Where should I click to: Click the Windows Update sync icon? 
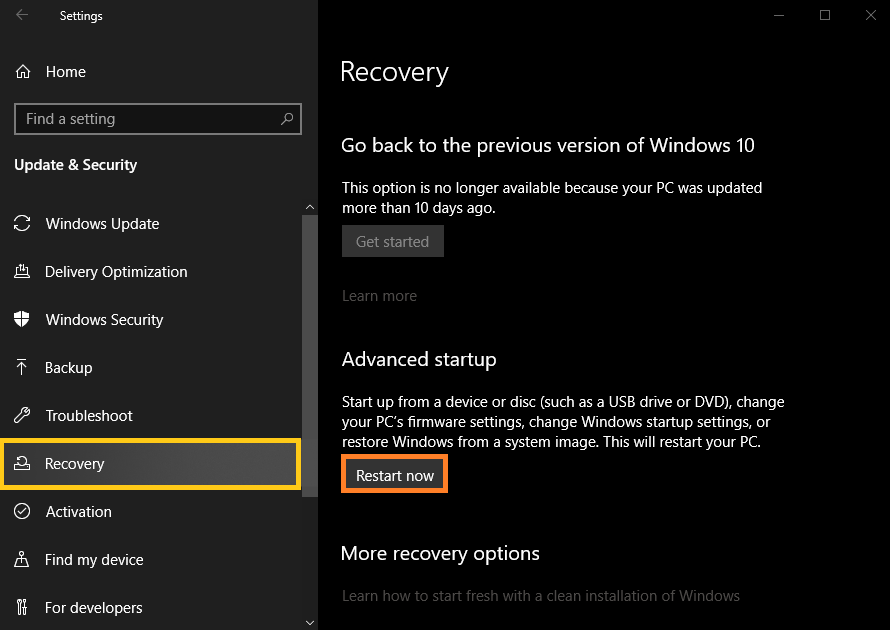point(22,224)
